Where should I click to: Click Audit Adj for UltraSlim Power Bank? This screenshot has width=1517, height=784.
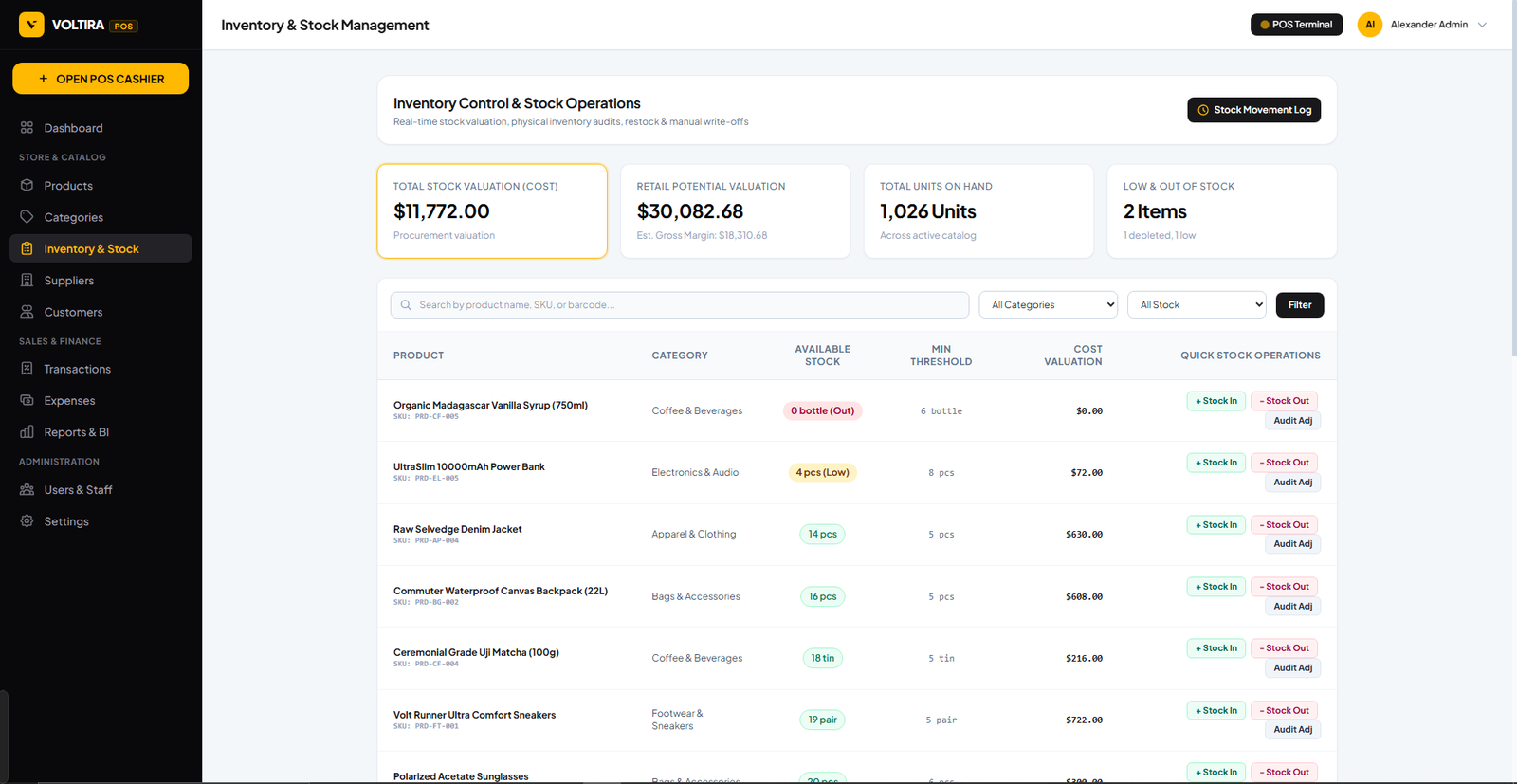pyautogui.click(x=1292, y=483)
